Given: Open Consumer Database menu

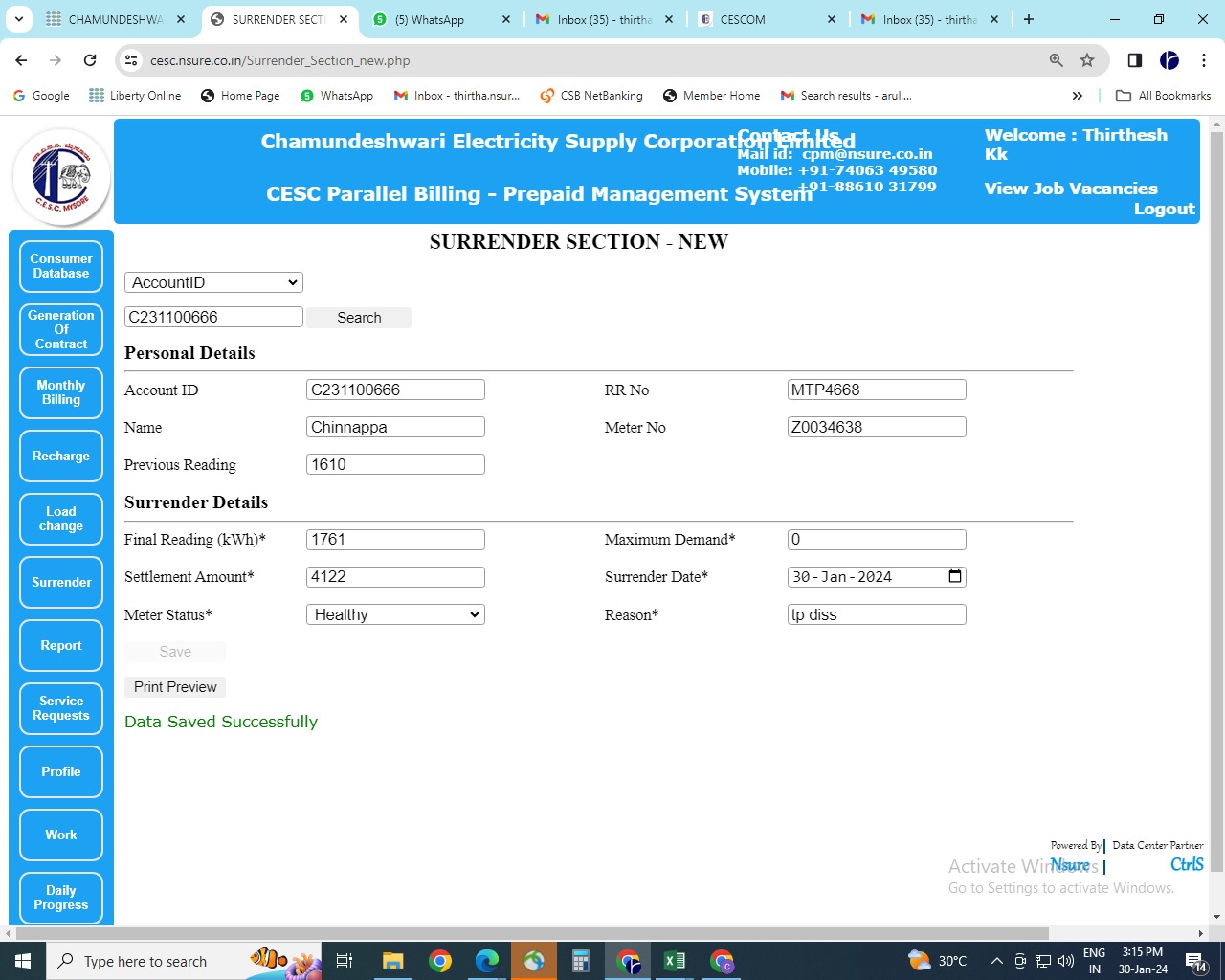Looking at the screenshot, I should (61, 266).
